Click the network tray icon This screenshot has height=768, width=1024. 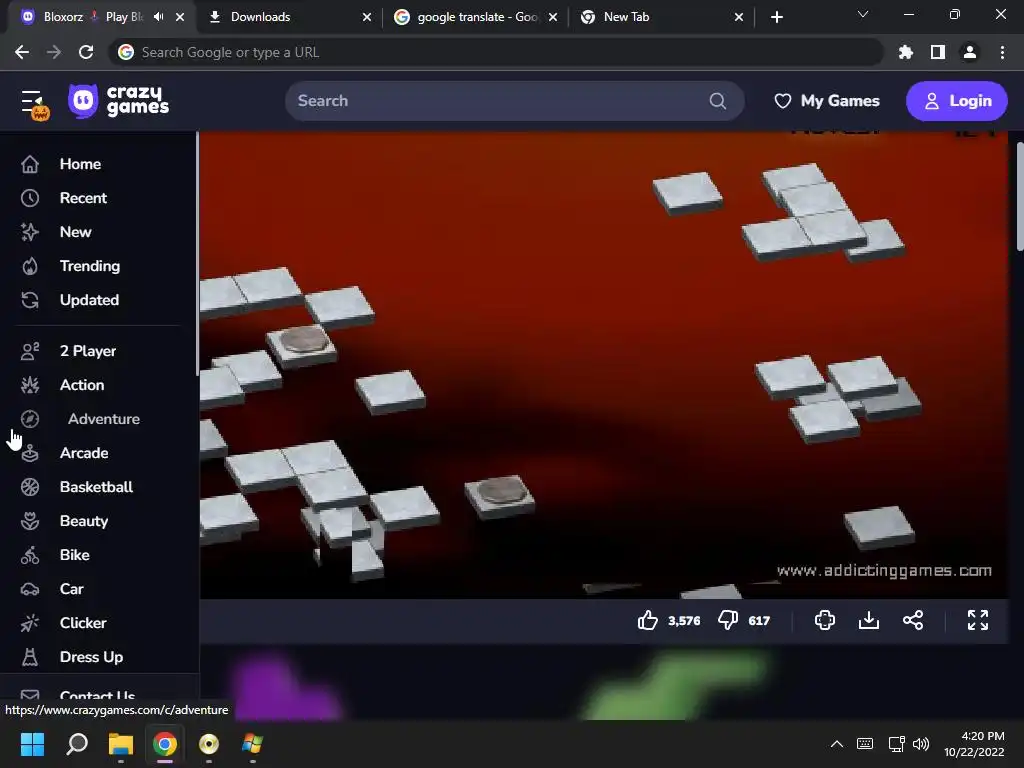tap(896, 744)
